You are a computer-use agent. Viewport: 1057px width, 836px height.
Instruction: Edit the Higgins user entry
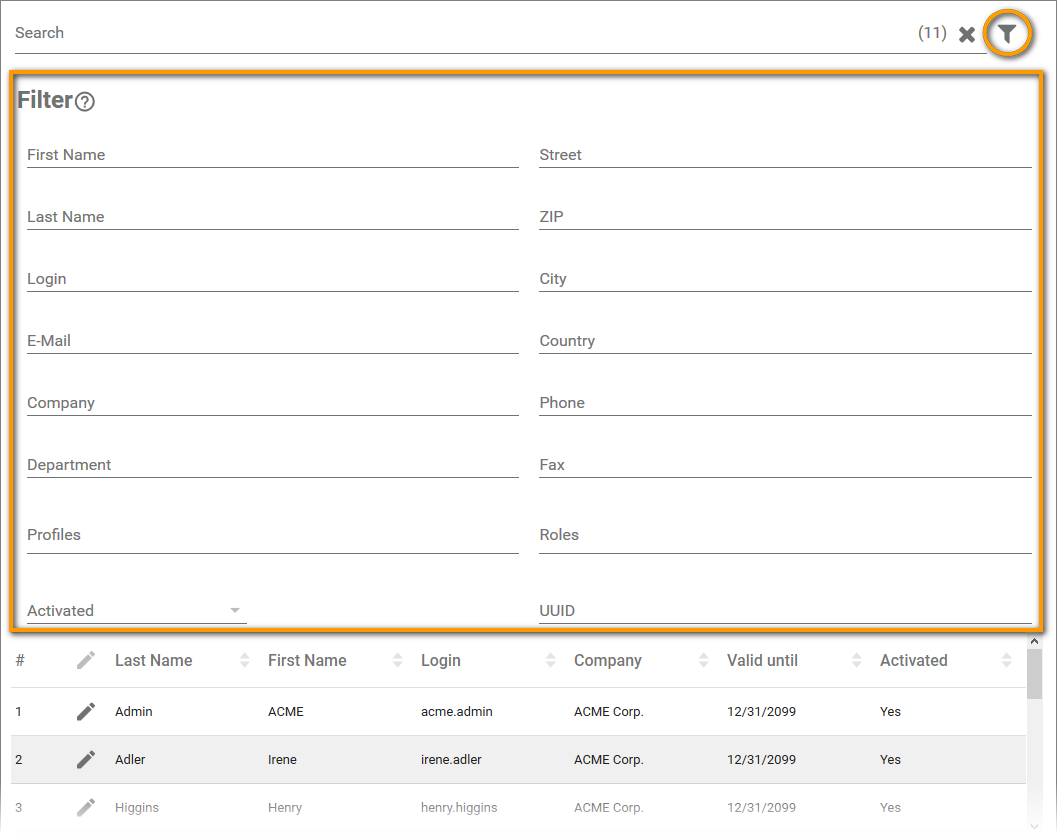coord(86,807)
